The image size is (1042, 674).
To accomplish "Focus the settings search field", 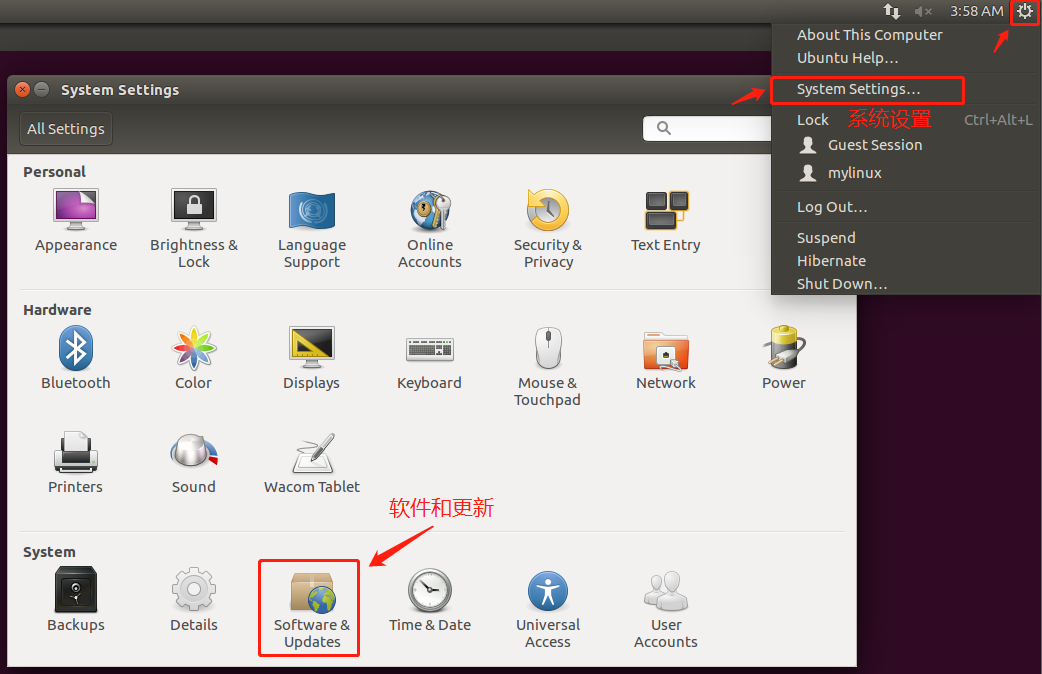I will point(707,128).
